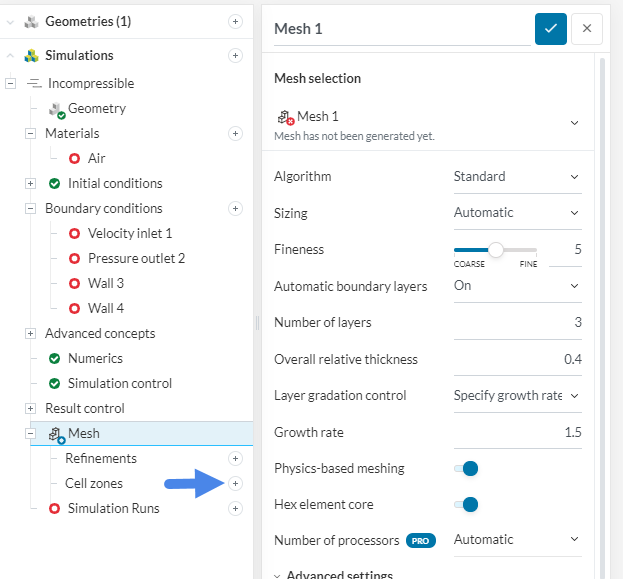
Task: Add a mesh refinement with plus icon
Action: coord(235,458)
